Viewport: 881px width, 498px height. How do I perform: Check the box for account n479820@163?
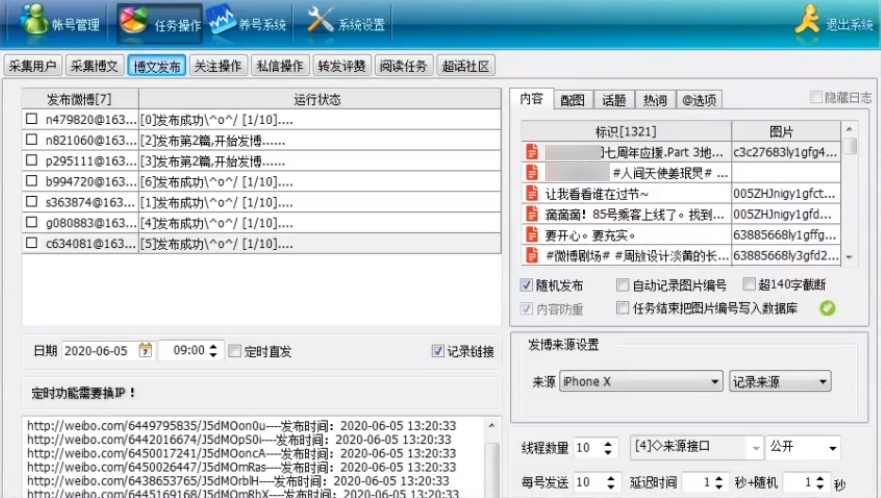point(32,119)
